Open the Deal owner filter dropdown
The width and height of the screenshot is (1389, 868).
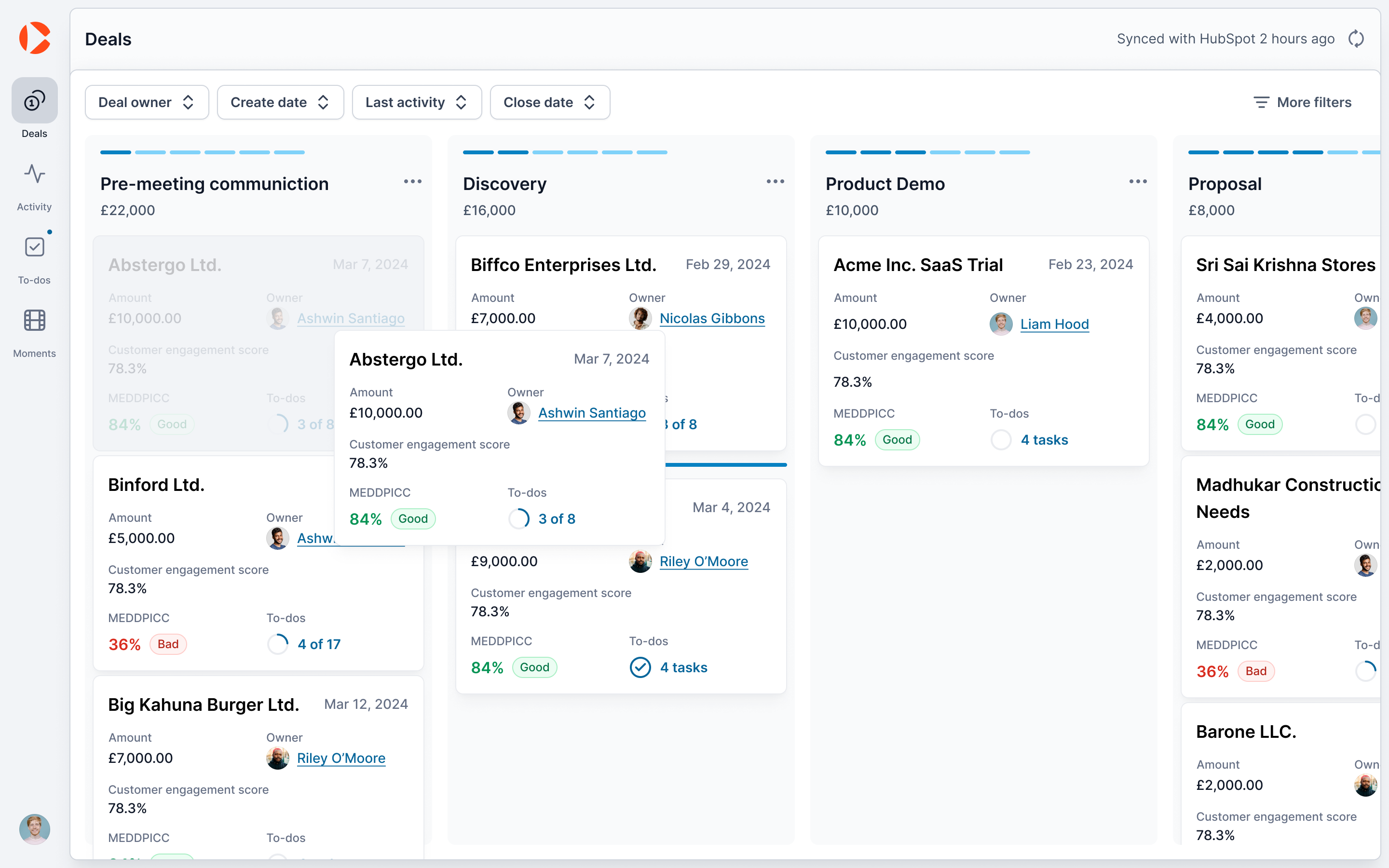click(146, 102)
